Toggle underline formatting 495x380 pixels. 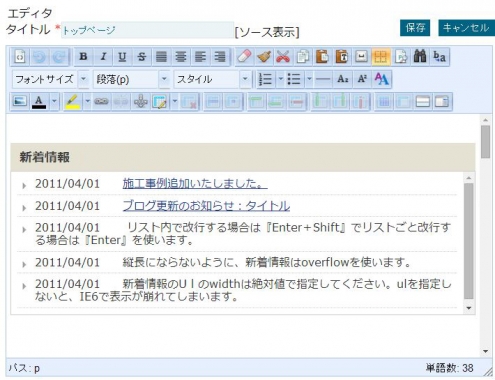122,57
